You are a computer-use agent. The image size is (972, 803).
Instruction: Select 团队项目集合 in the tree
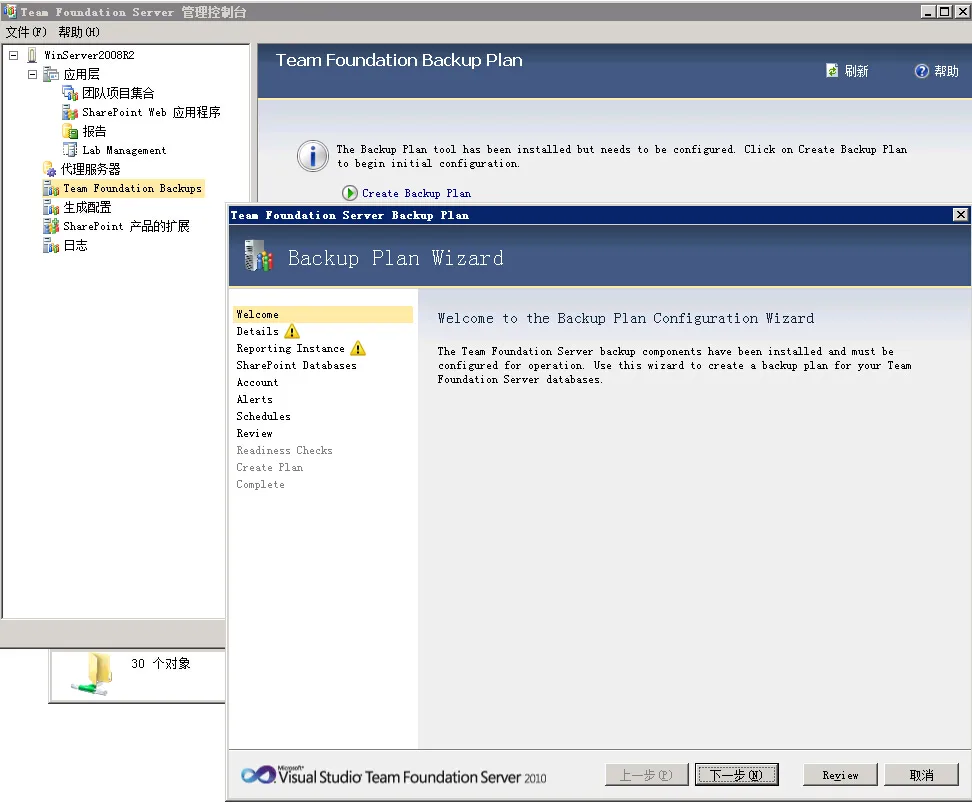pyautogui.click(x=118, y=94)
